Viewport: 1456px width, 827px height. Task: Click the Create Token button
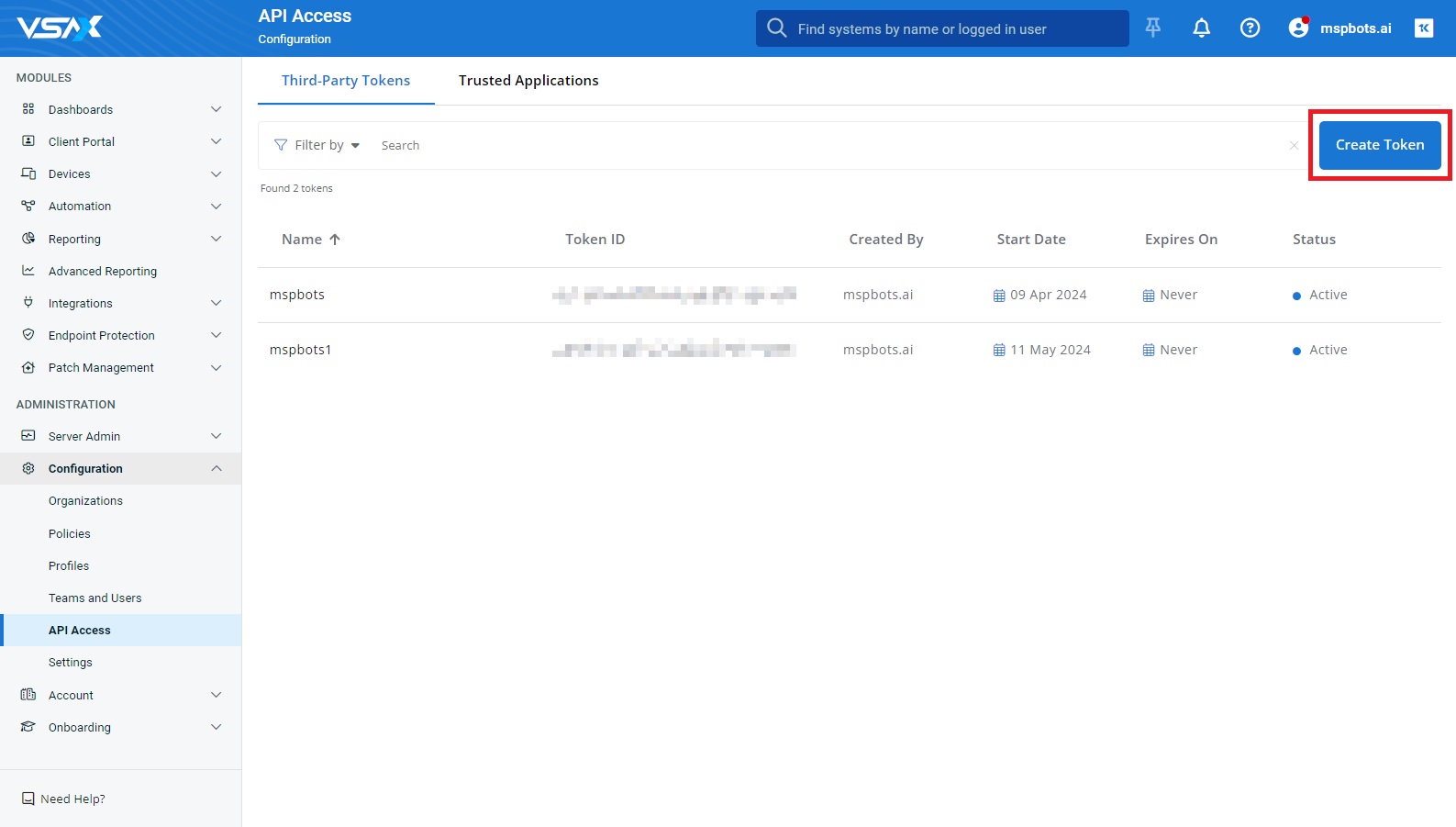1379,145
